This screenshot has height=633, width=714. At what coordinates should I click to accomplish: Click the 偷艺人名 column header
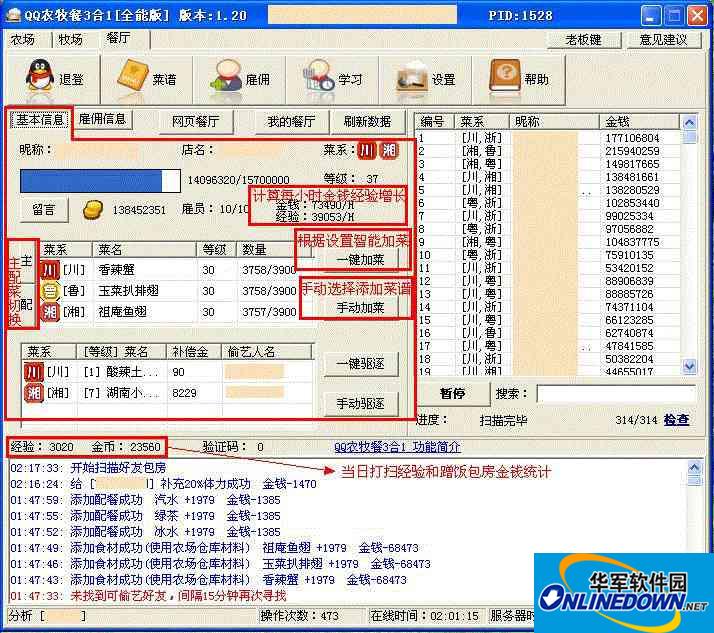click(268, 352)
